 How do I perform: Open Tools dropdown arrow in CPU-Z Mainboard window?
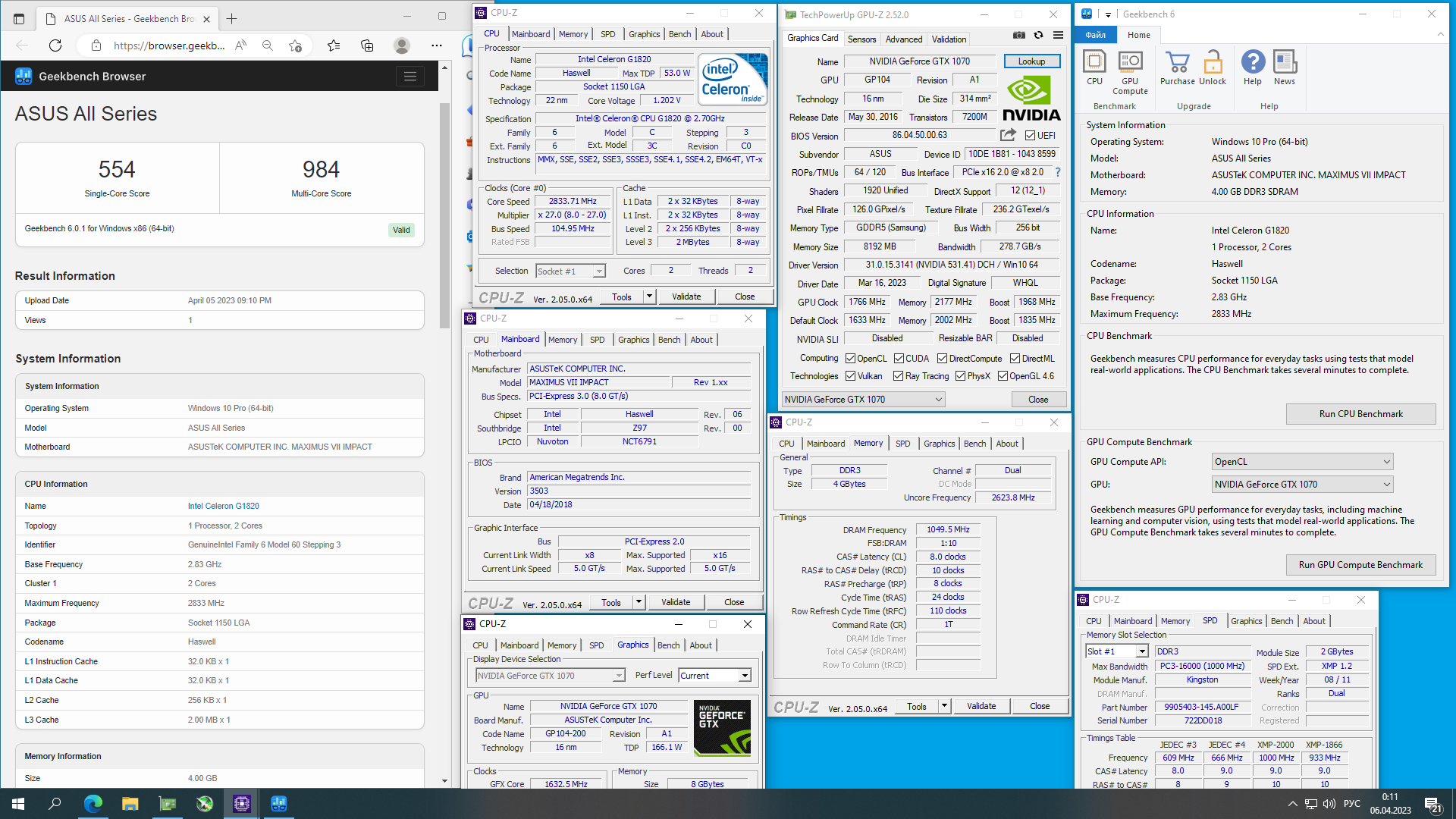click(639, 602)
